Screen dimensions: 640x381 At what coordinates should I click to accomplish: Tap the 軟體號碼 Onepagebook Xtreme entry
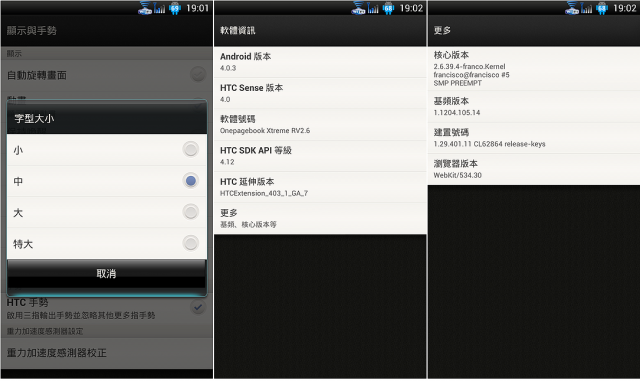point(320,125)
